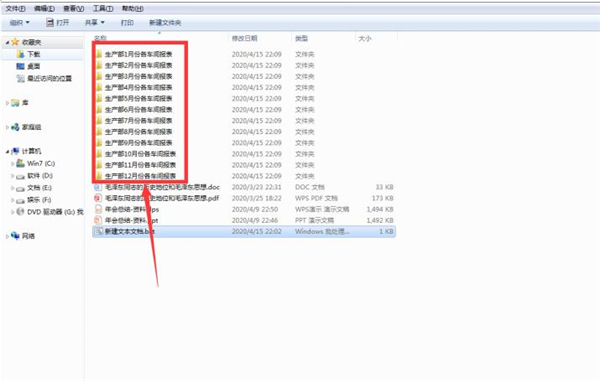Select folder icon of 生产部3月份各车间报表
Image resolution: width=600 pixels, height=381 pixels.
pyautogui.click(x=99, y=76)
